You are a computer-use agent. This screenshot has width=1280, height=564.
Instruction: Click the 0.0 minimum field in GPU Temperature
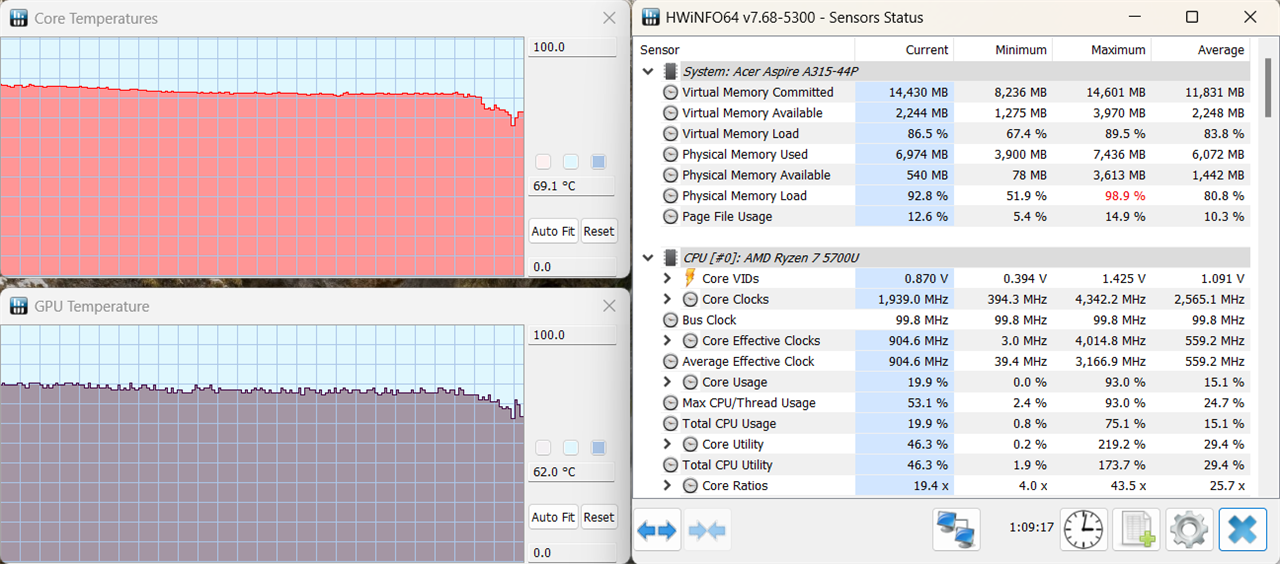(572, 553)
